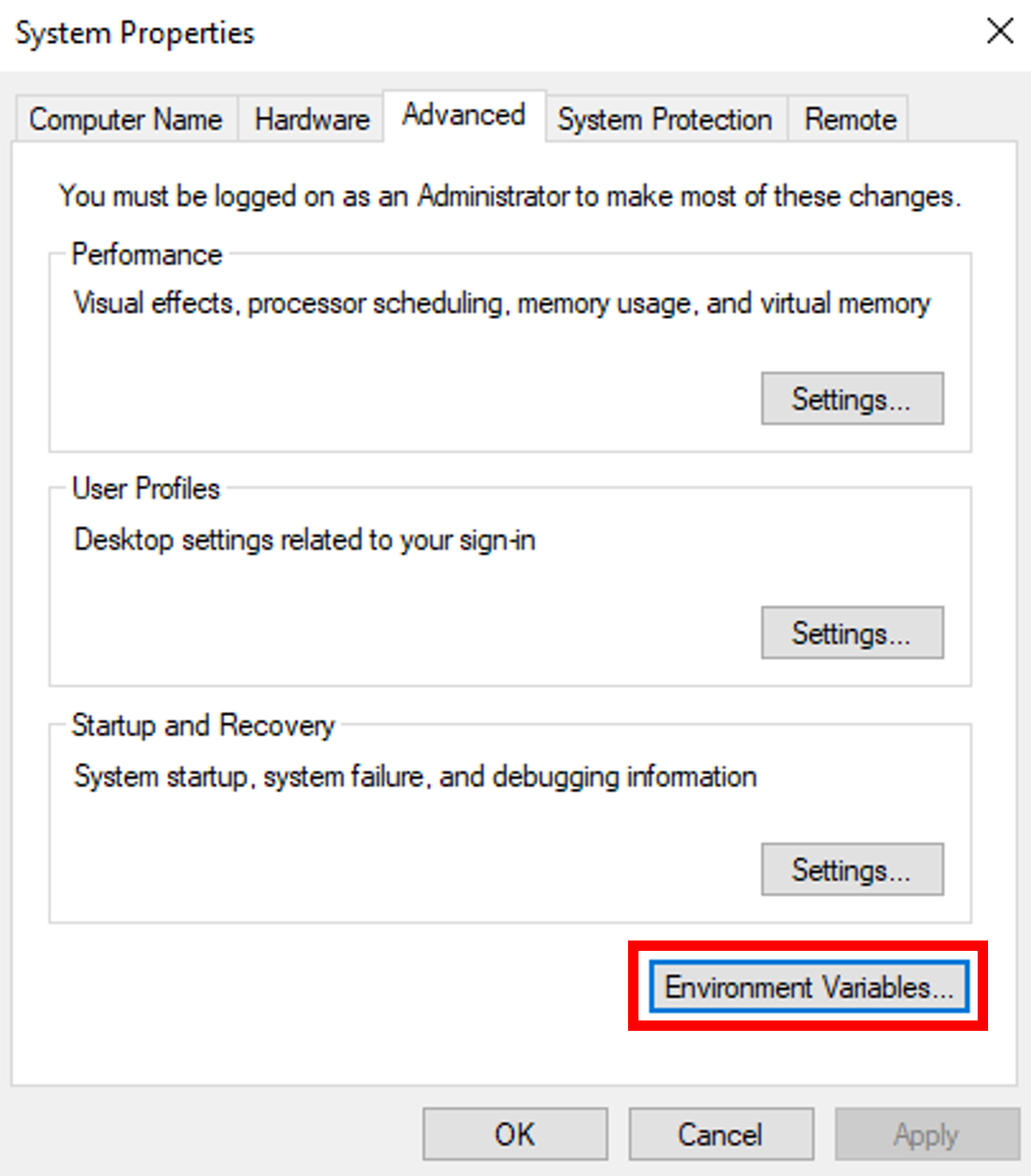The width and height of the screenshot is (1031, 1176).
Task: Click the desktop settings sign-in description
Action: [x=304, y=540]
